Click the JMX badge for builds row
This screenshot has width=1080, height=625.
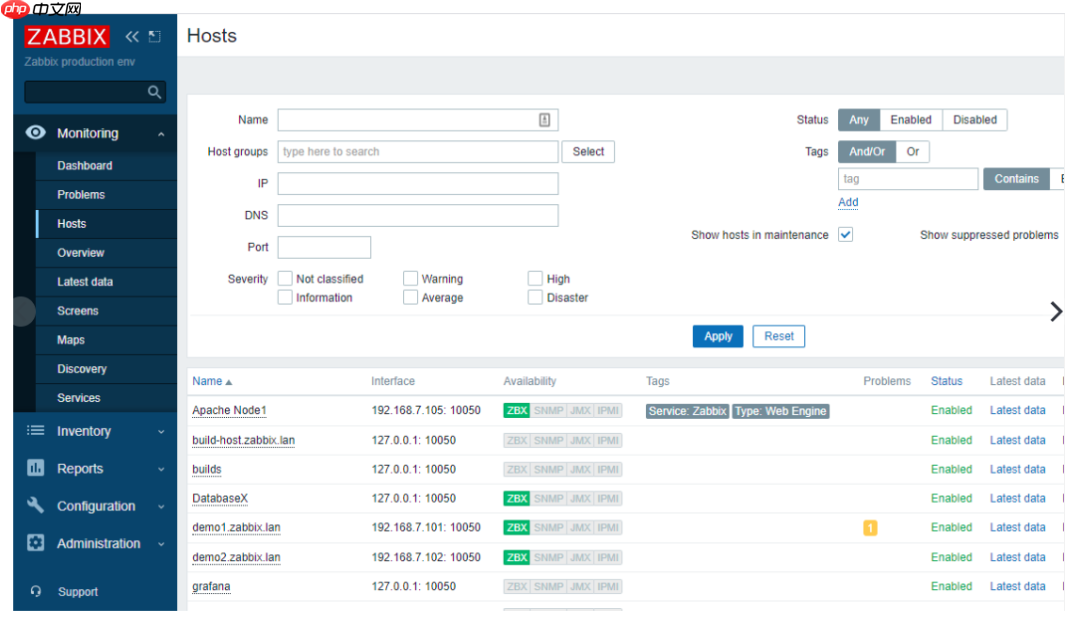click(581, 469)
